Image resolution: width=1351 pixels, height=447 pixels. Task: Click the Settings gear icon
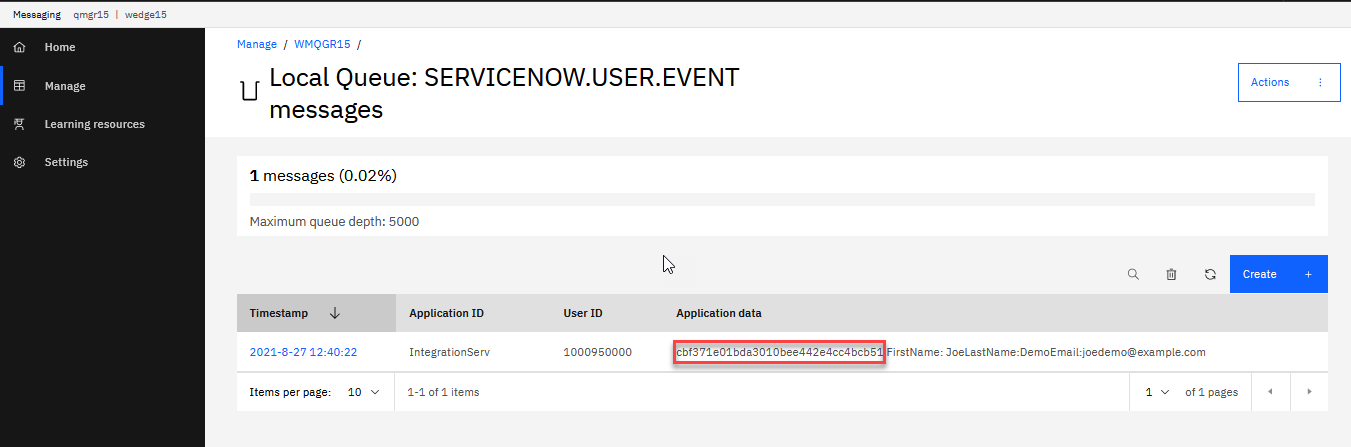tap(19, 162)
